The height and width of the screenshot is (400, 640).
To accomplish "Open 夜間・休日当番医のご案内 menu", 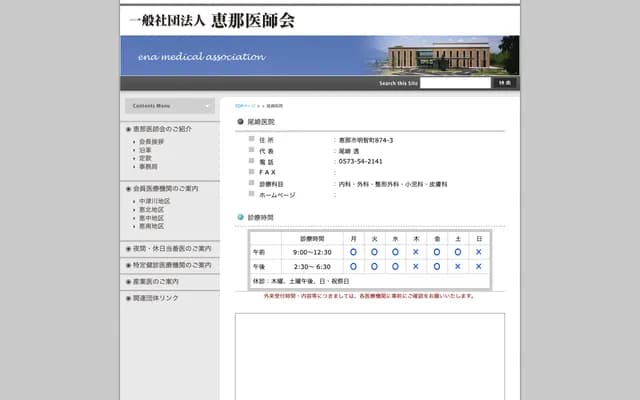I will [171, 248].
